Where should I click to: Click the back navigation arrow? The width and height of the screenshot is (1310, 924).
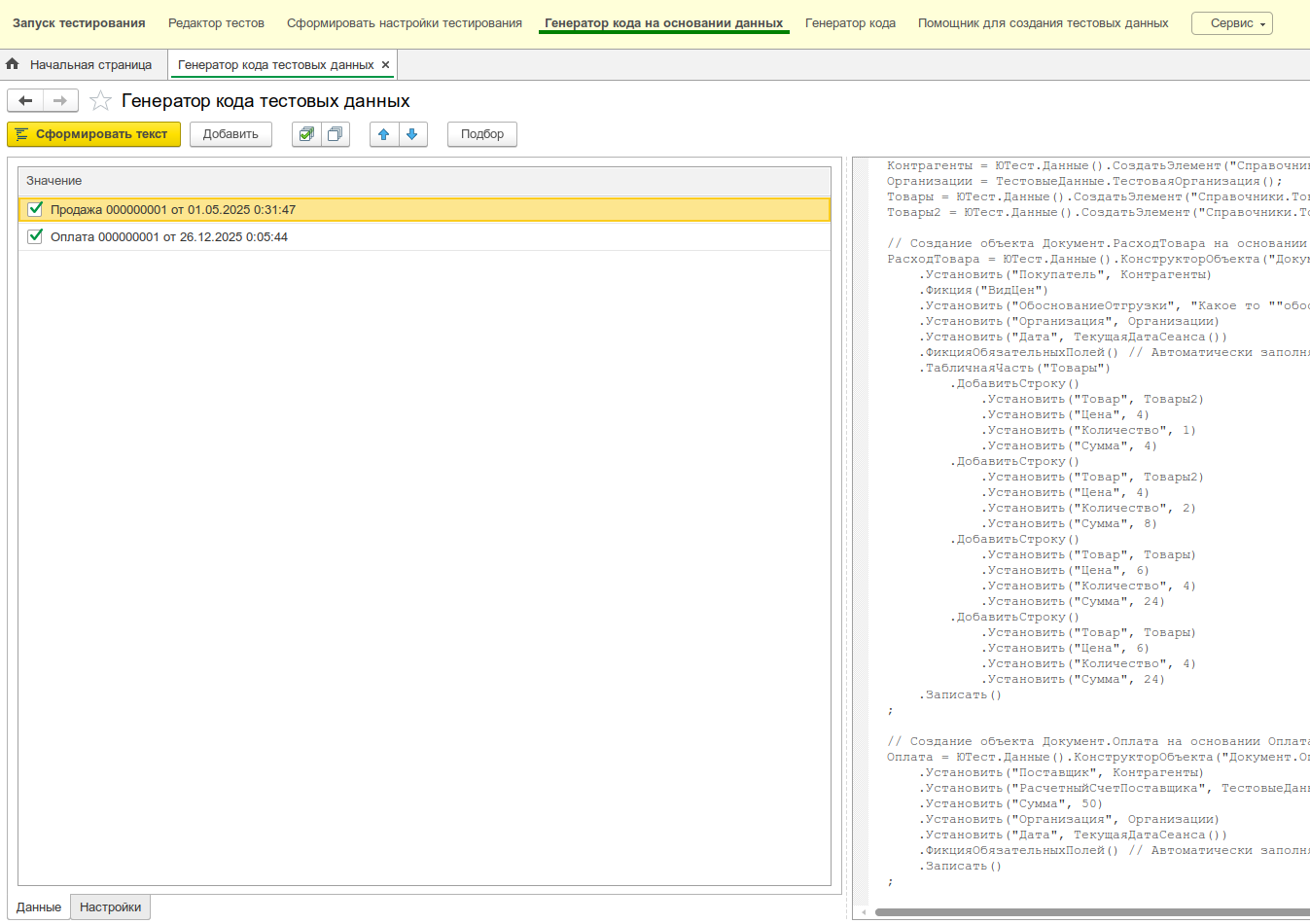pyautogui.click(x=25, y=101)
